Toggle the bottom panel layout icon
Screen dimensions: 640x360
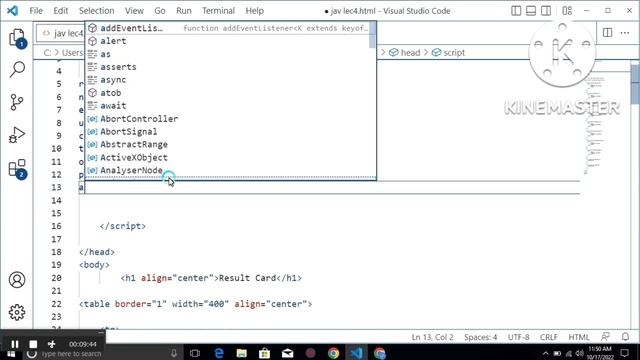[531, 11]
